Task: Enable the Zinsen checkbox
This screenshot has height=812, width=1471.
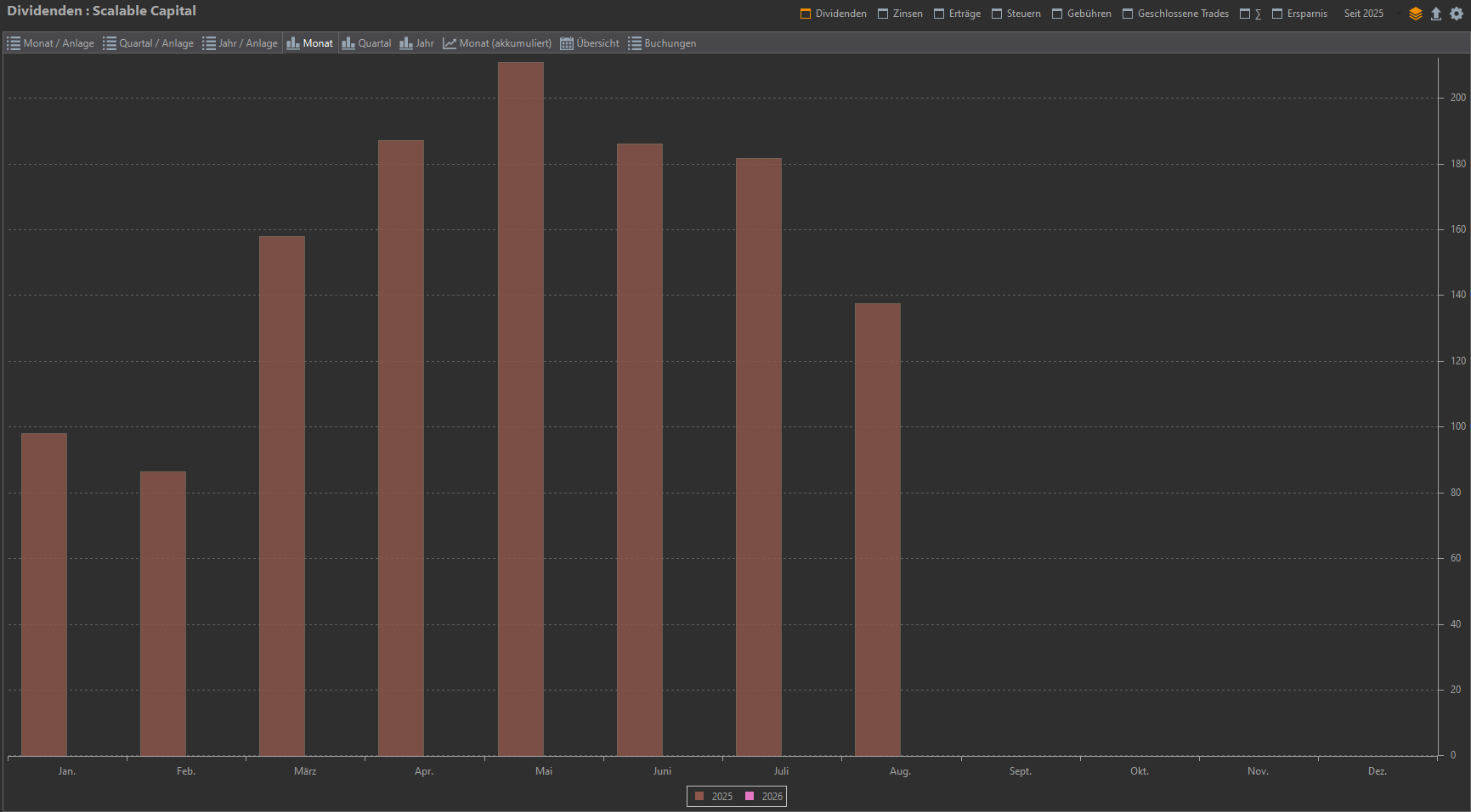Action: pyautogui.click(x=883, y=14)
